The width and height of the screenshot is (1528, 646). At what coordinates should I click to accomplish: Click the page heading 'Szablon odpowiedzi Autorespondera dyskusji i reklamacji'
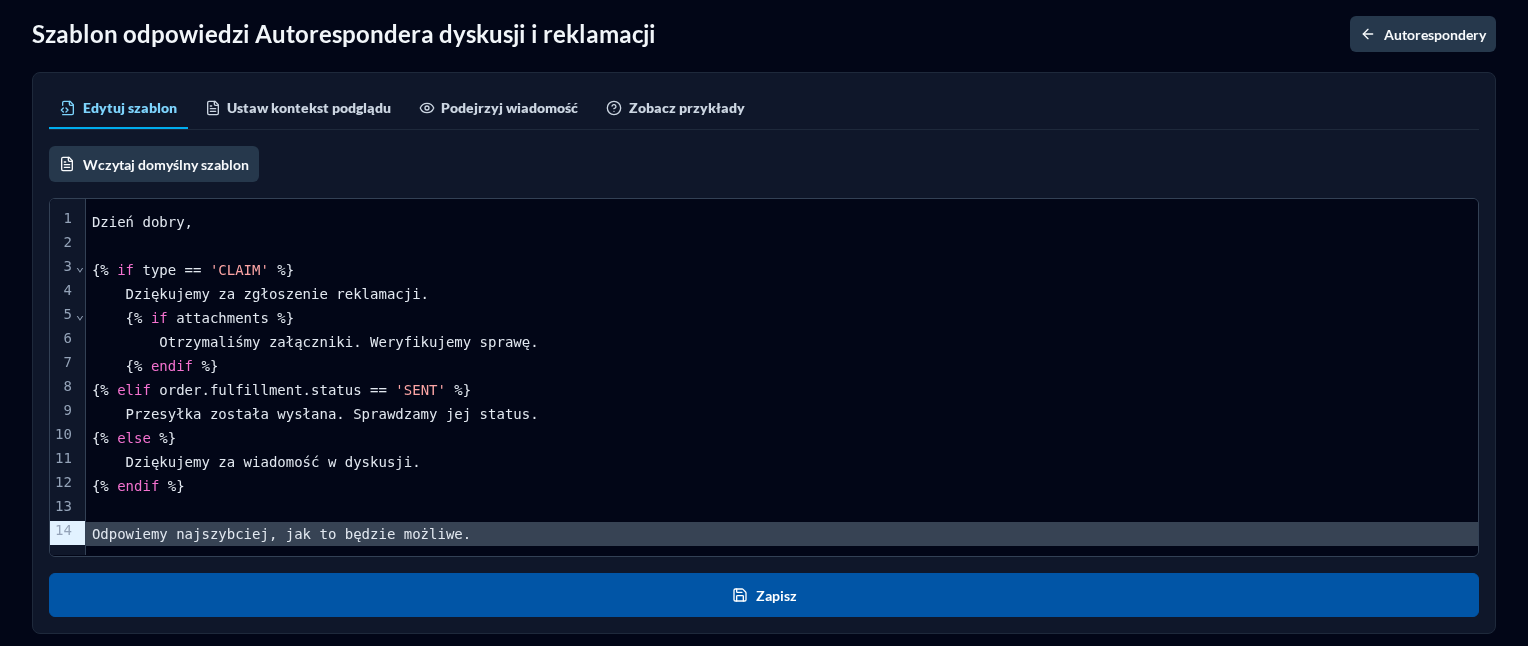(x=344, y=34)
